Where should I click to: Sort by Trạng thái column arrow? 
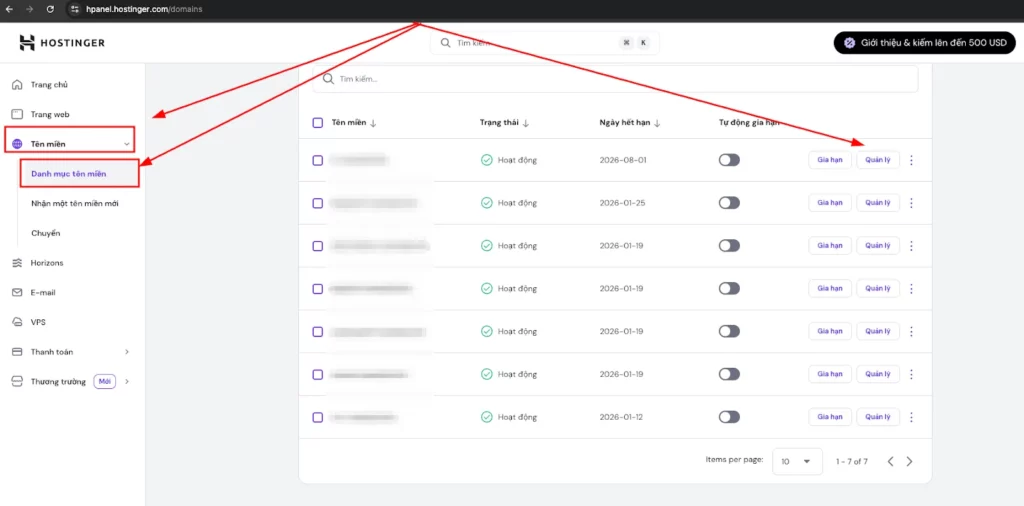[x=526, y=123]
